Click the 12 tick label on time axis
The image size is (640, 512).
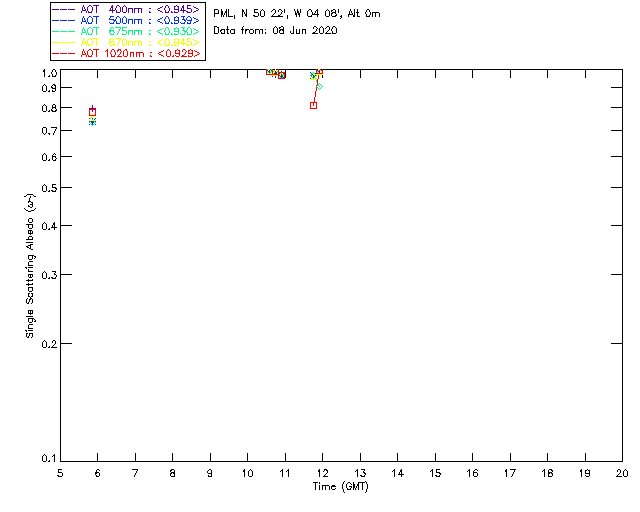322,472
